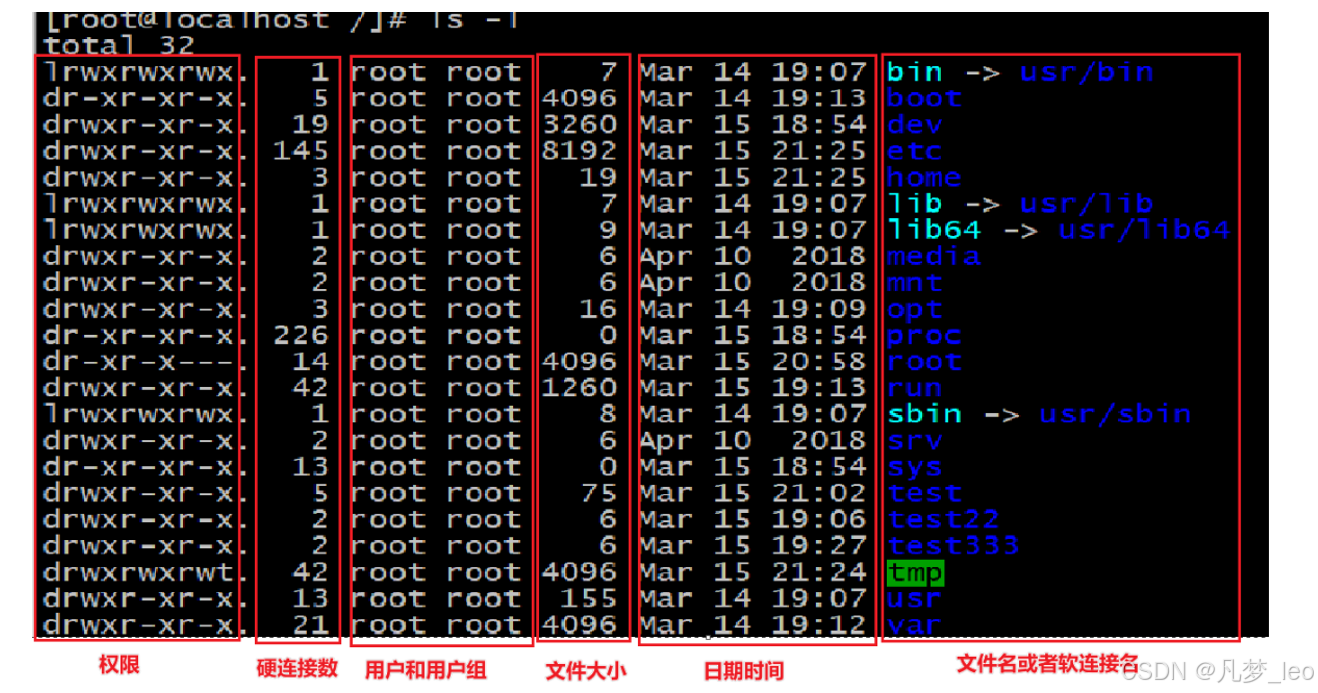Screen dimensions: 1318x693
Task: Select the cyan 'sbin' symlink name
Action: coord(924,414)
